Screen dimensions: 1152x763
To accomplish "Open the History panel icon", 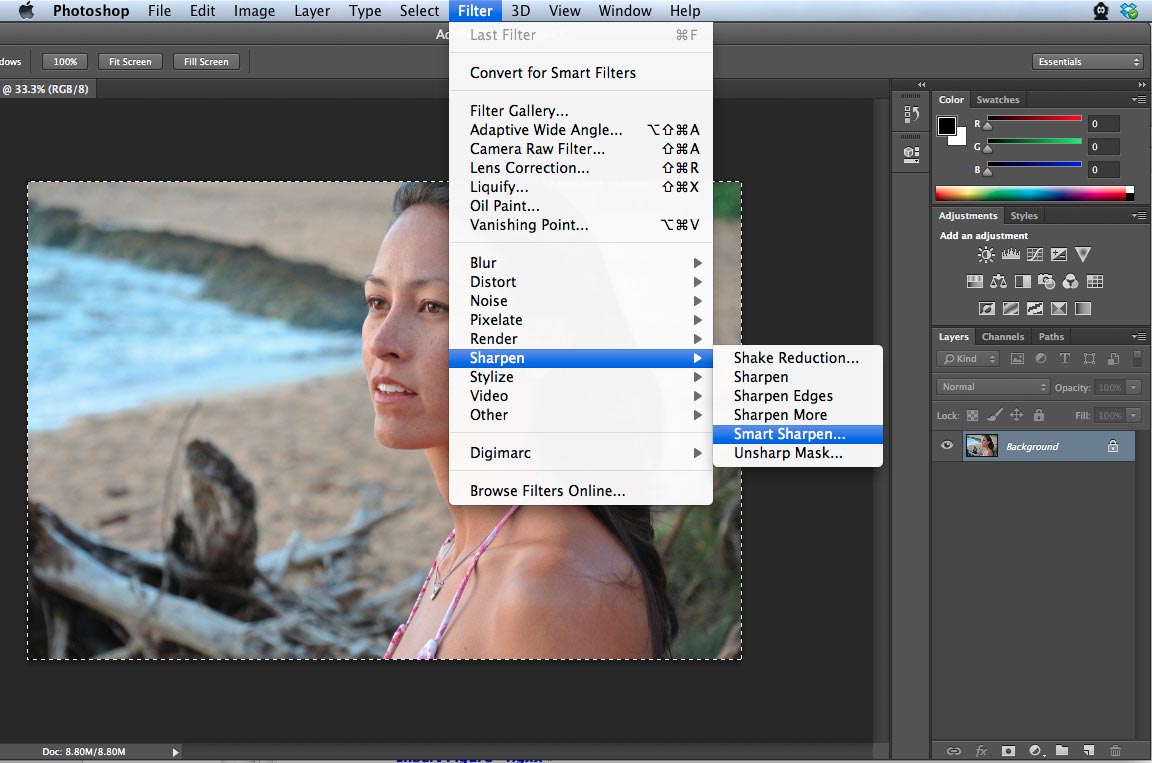I will pyautogui.click(x=911, y=114).
